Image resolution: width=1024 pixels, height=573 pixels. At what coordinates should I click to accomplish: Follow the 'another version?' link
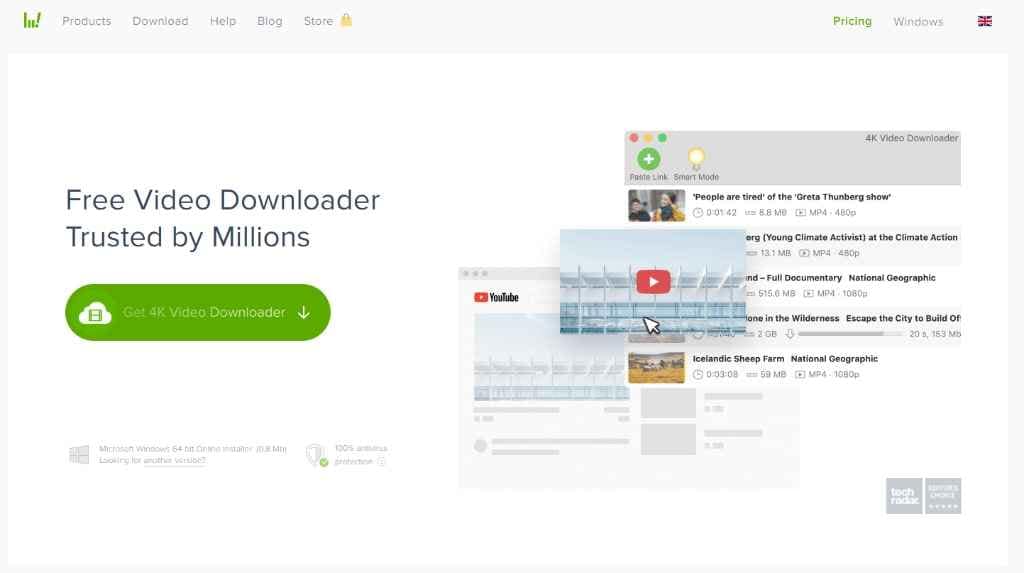point(174,461)
